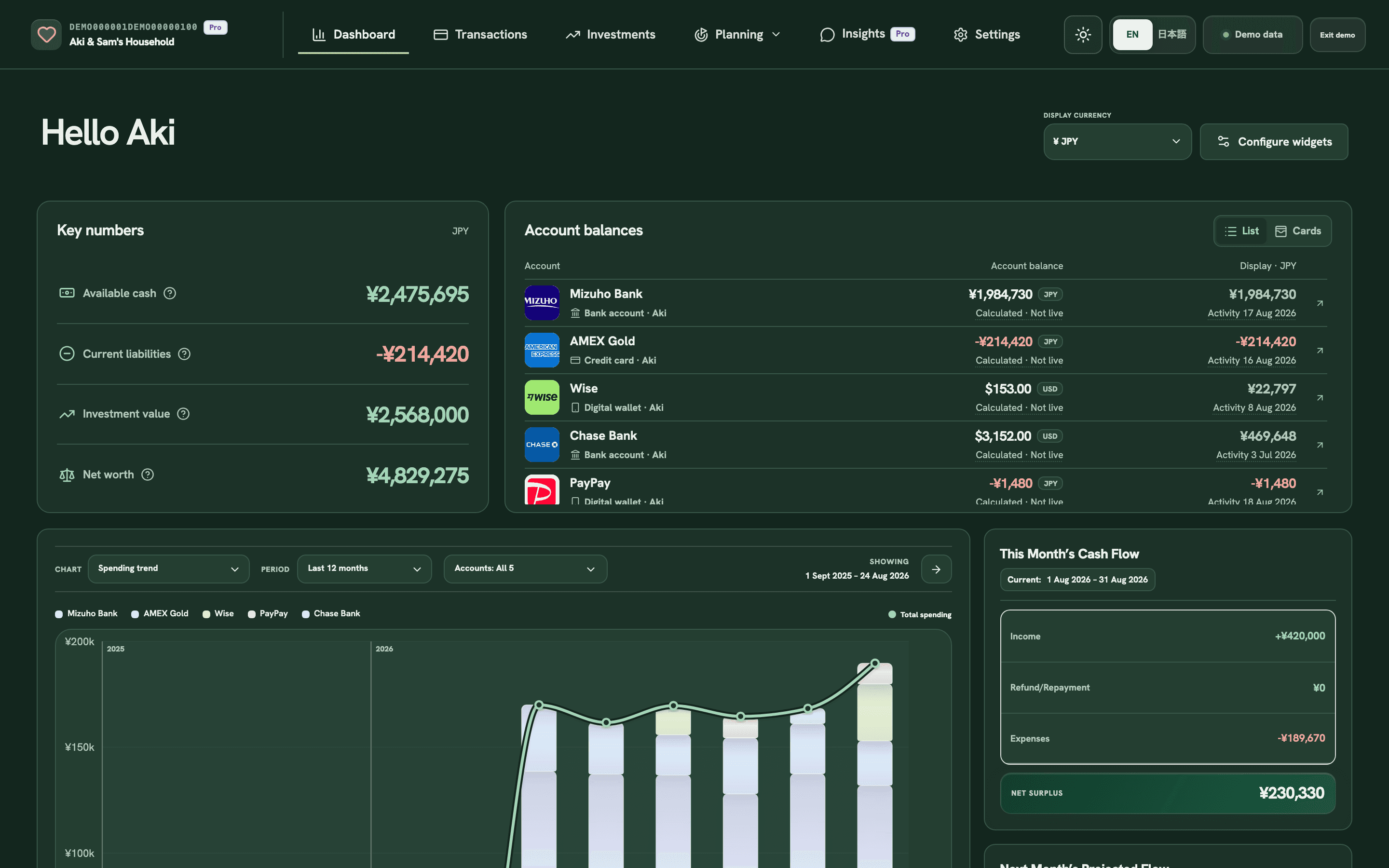Open the Insights Pro tab
This screenshot has width=1389, height=868.
tap(867, 34)
